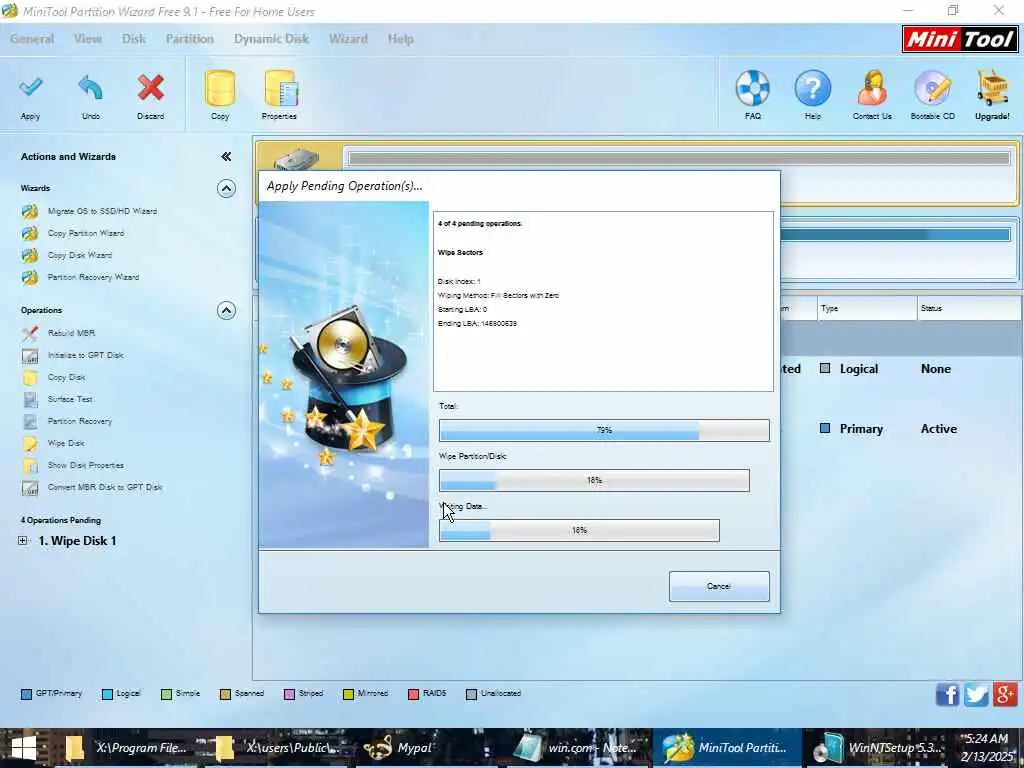Open Show Disk Properties
This screenshot has width=1024, height=768.
tap(86, 466)
